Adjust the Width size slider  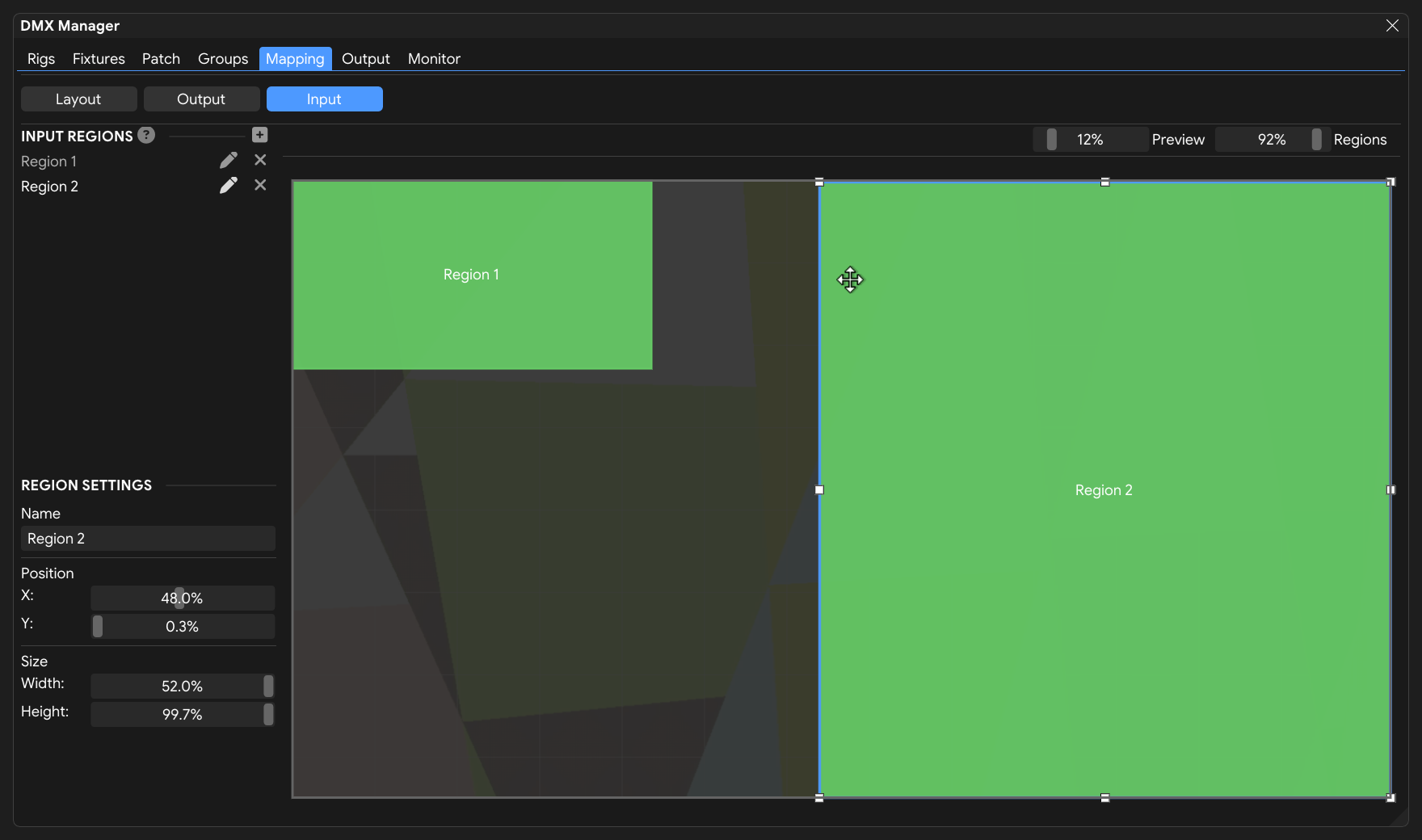click(x=183, y=687)
